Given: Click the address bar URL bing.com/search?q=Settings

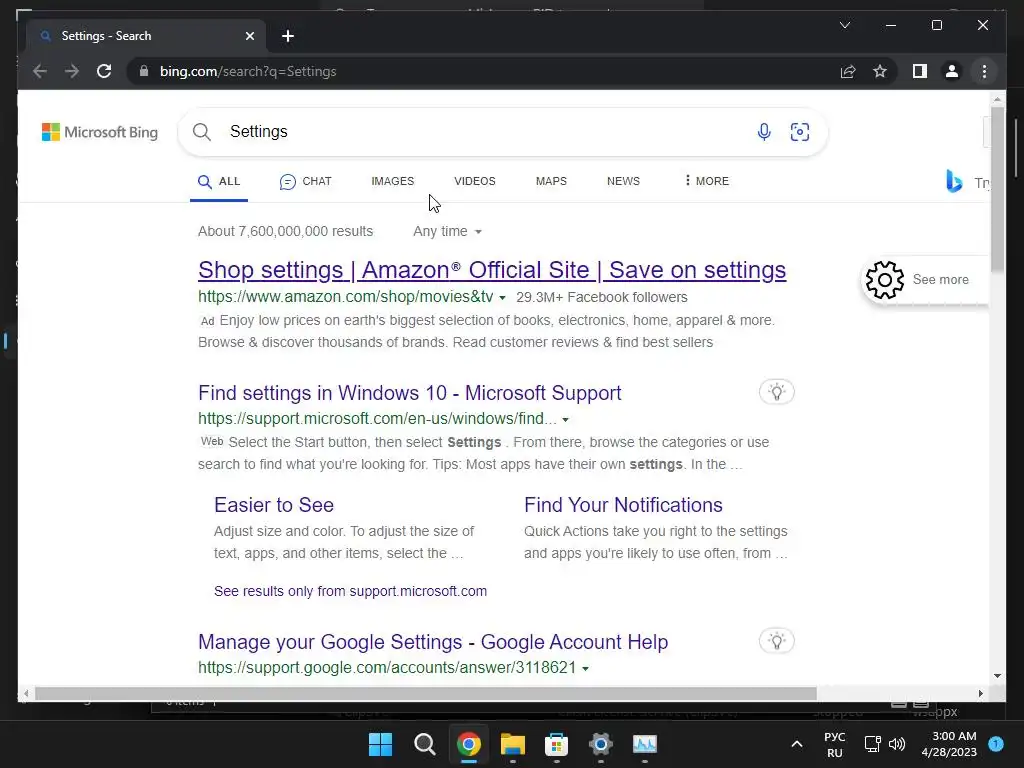Looking at the screenshot, I should tap(248, 71).
